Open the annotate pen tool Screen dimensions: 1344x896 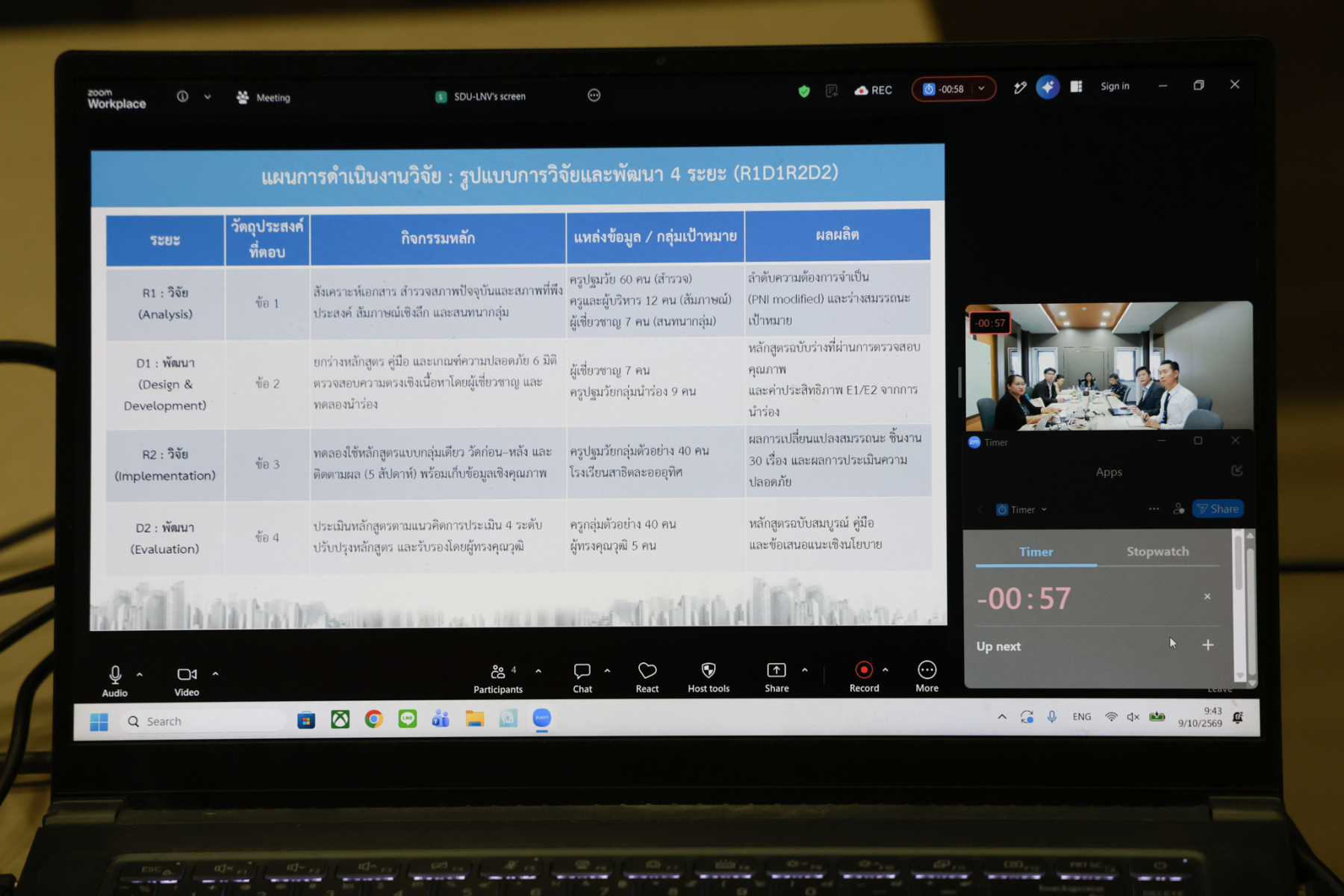coord(1020,88)
